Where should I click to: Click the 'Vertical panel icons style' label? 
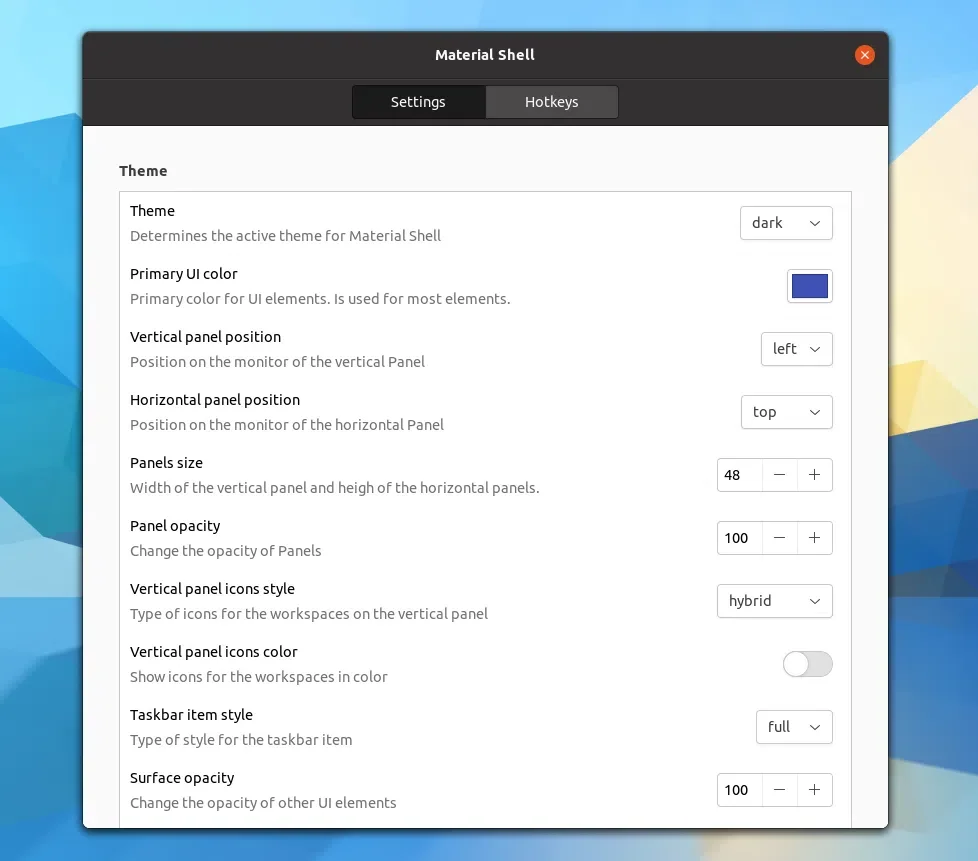212,589
